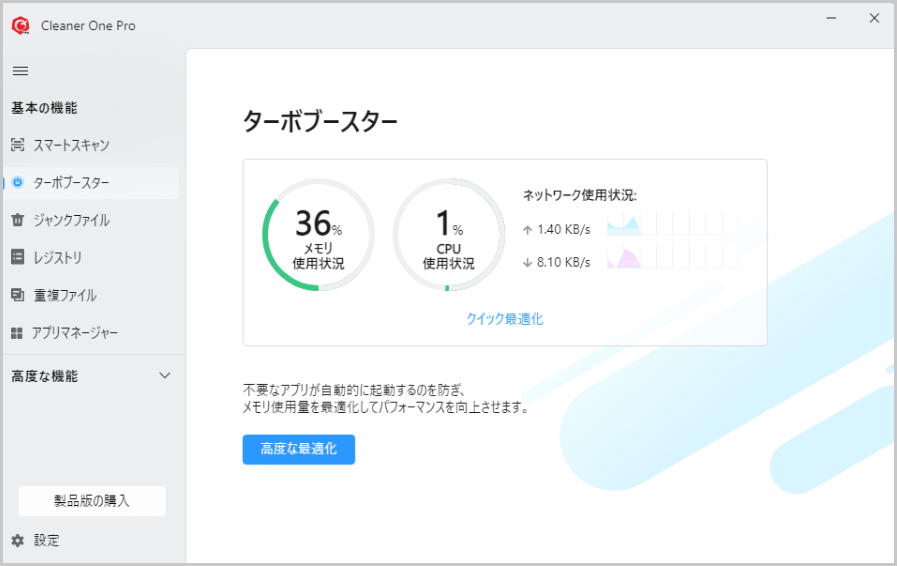Image resolution: width=897 pixels, height=566 pixels.
Task: Click the App Manager grid icon
Action: (x=18, y=332)
